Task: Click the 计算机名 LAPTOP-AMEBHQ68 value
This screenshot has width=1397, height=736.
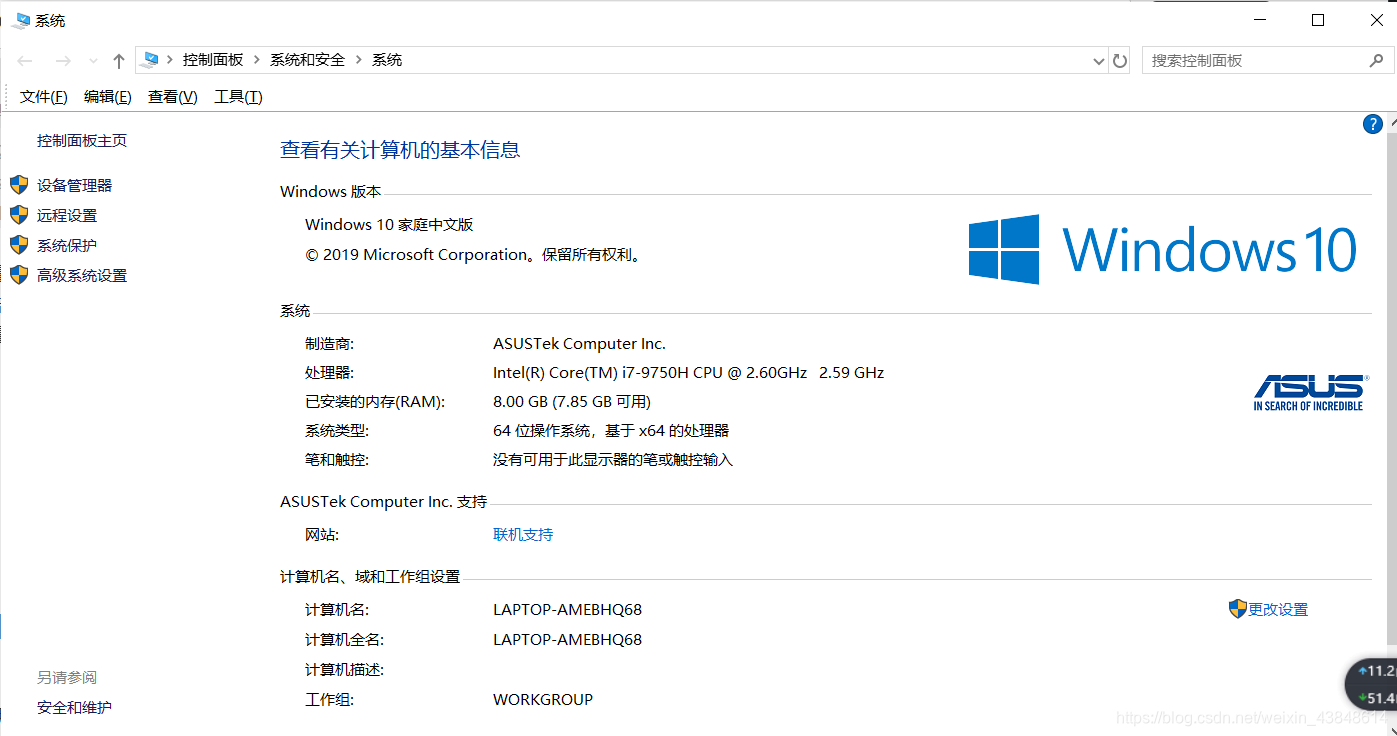Action: [568, 609]
